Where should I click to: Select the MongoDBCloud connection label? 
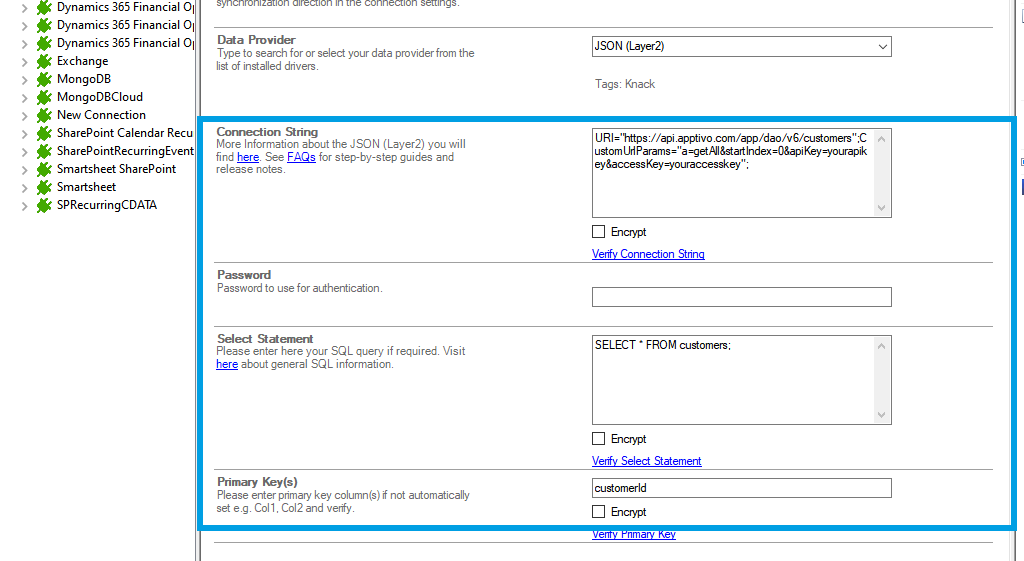pos(99,97)
